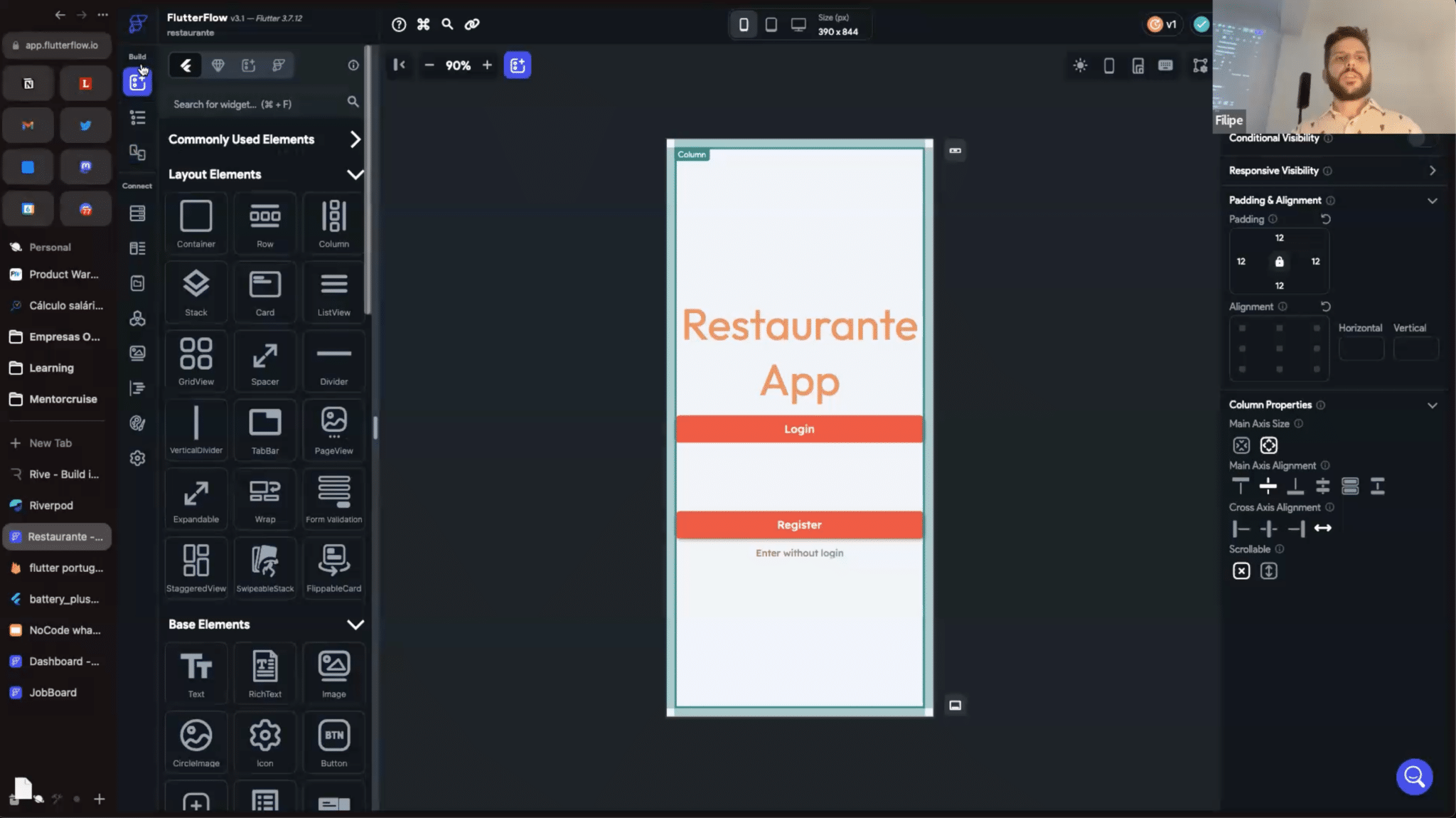
Task: Select the Wrap widget
Action: (x=264, y=499)
